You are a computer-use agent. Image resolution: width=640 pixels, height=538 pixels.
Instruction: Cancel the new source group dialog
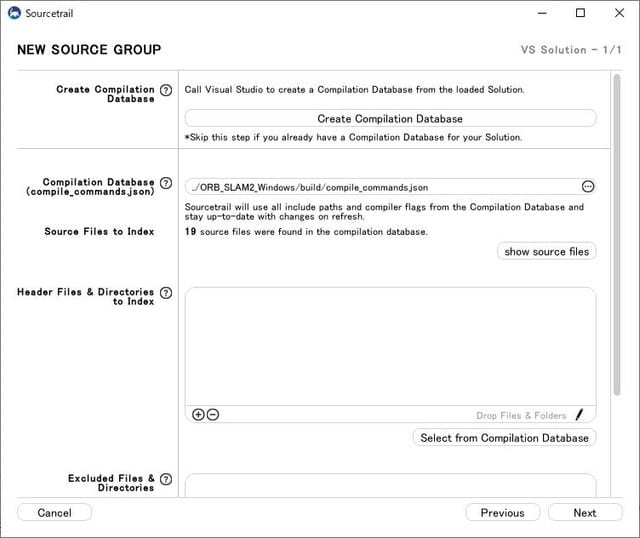pos(54,513)
